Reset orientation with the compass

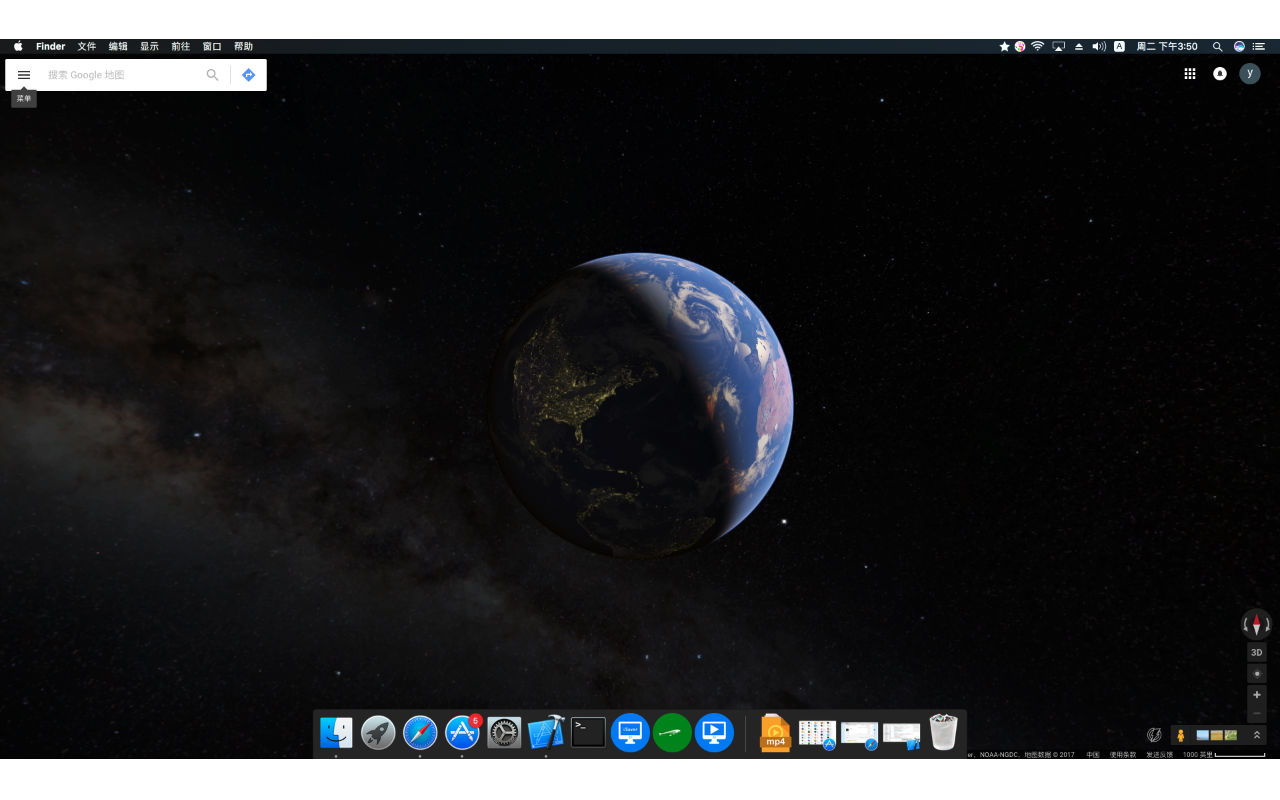pos(1257,624)
